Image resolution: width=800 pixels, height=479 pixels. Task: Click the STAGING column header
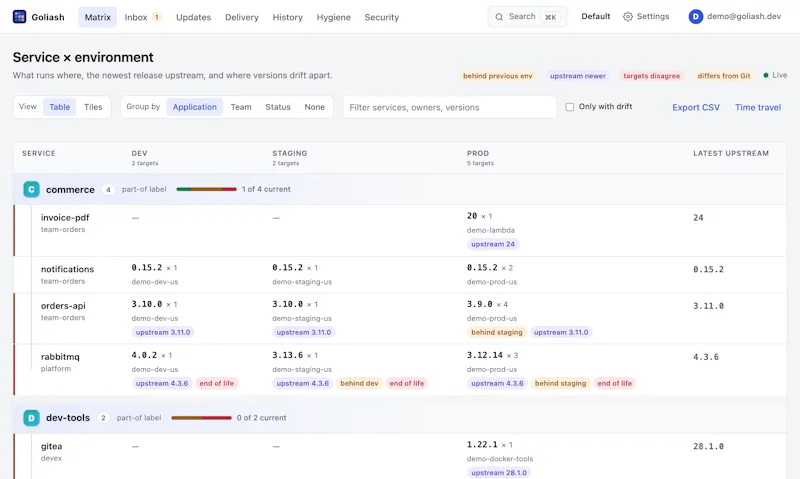click(289, 153)
